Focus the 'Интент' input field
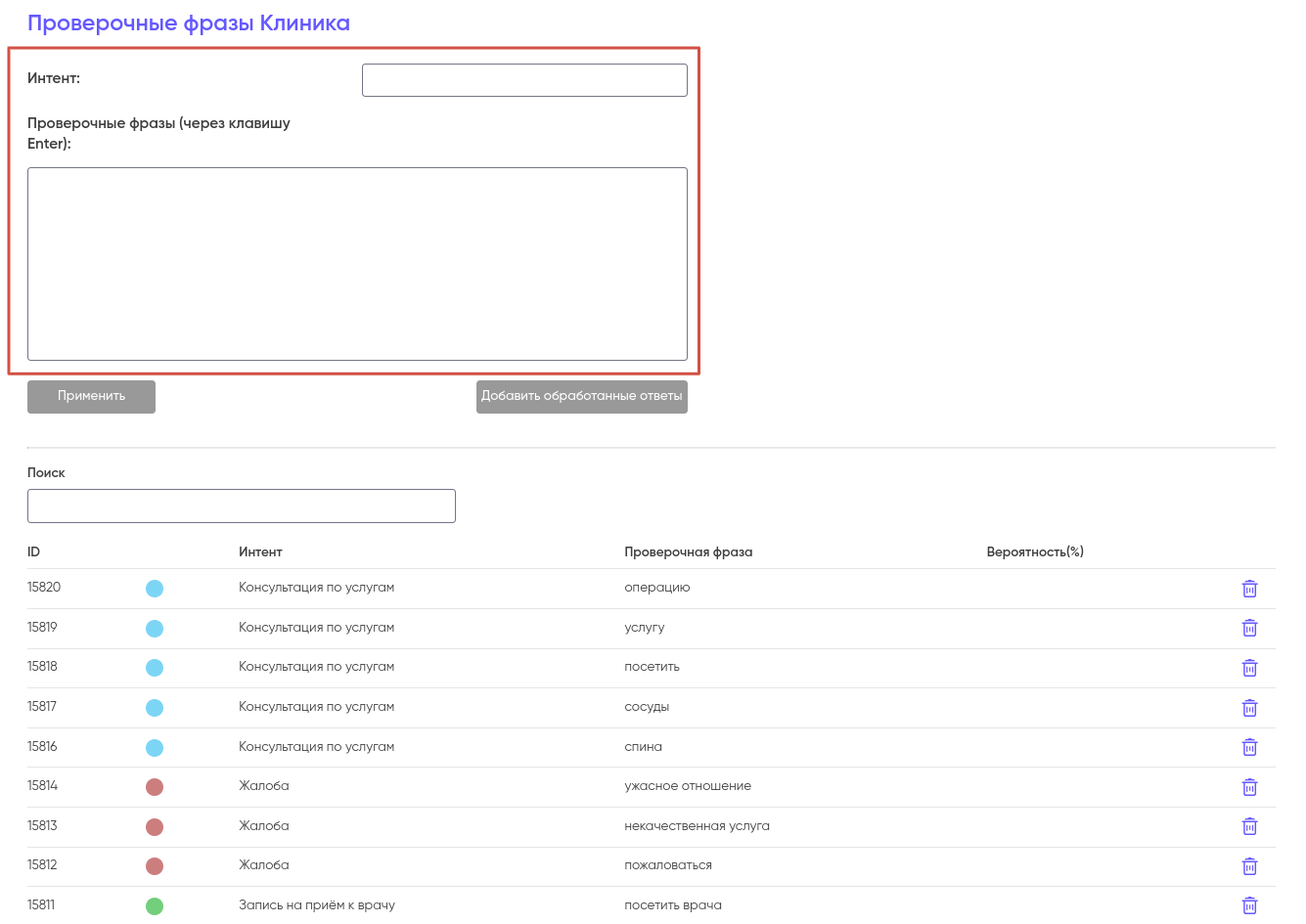Image resolution: width=1306 pixels, height=924 pixels. [524, 80]
